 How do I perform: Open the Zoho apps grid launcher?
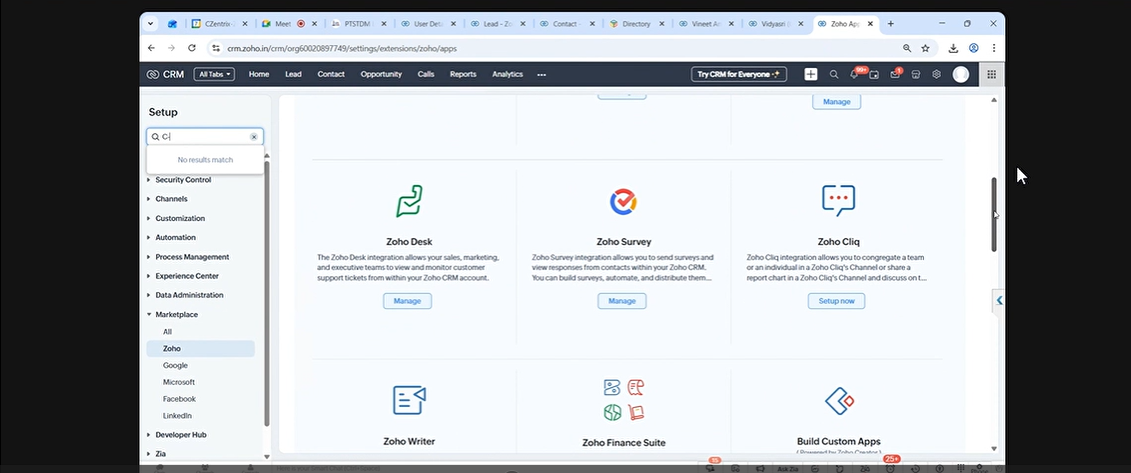click(x=991, y=74)
